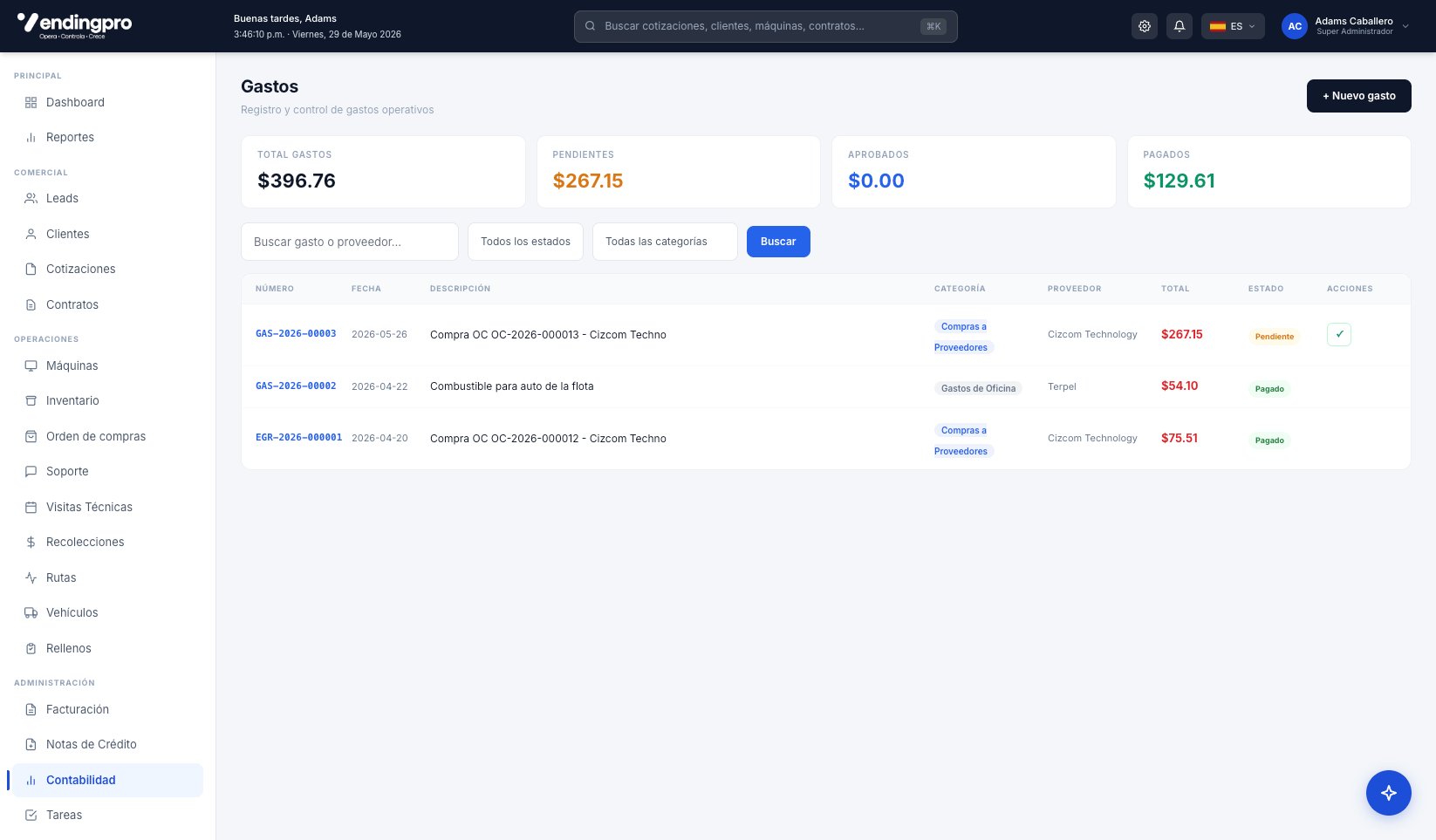
Task: Open expense link GAS-2026-00002
Action: pos(296,386)
